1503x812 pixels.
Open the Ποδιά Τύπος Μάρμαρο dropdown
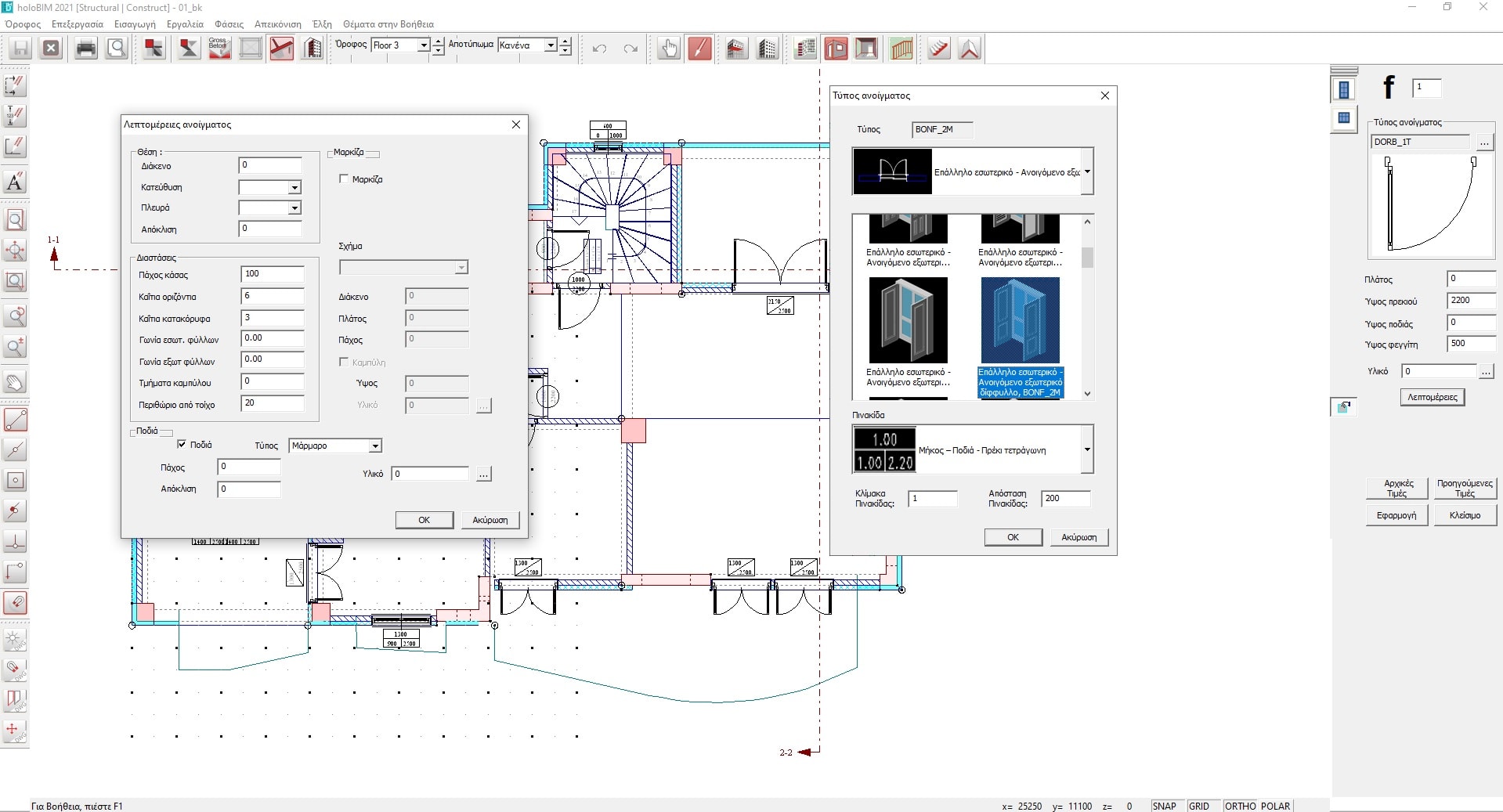(375, 446)
